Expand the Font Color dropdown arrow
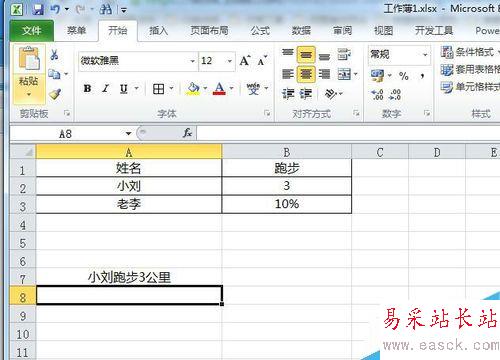This screenshot has height=360, width=500. click(x=231, y=89)
